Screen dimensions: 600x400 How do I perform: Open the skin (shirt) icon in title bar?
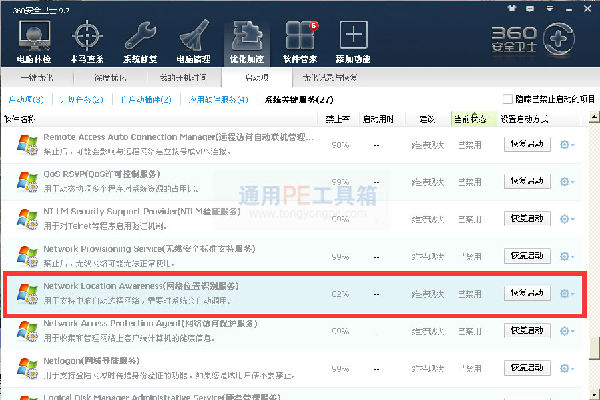[512, 8]
